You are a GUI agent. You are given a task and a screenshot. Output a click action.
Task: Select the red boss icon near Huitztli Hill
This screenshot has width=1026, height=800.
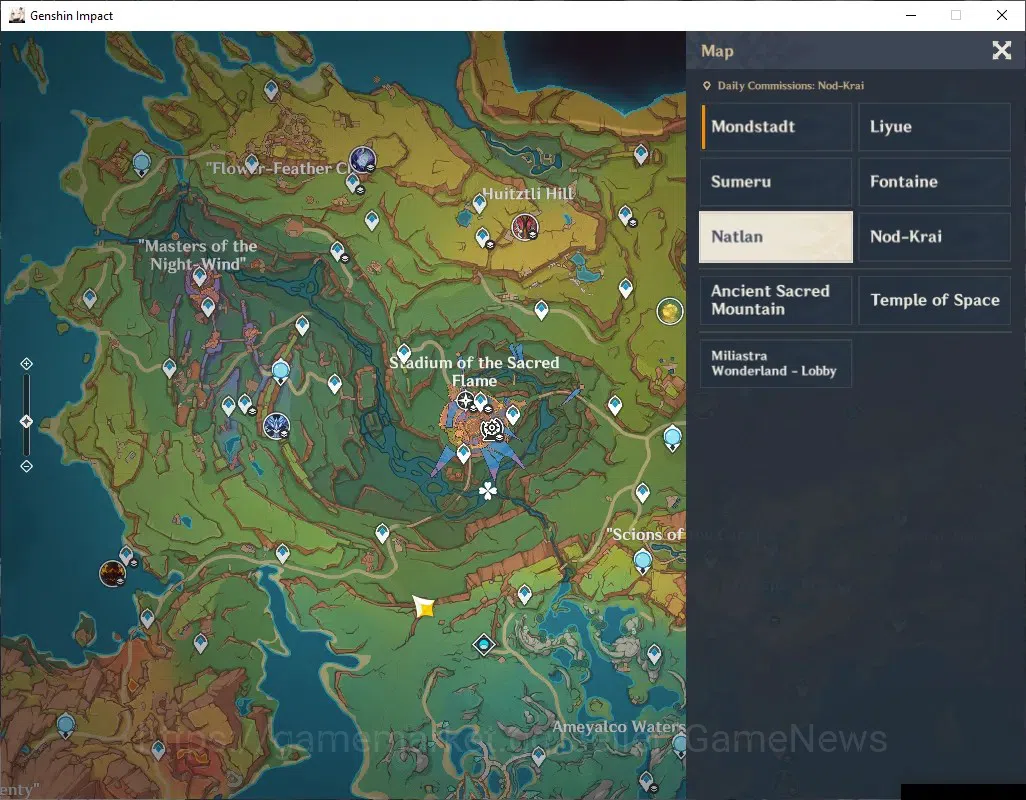[x=525, y=227]
